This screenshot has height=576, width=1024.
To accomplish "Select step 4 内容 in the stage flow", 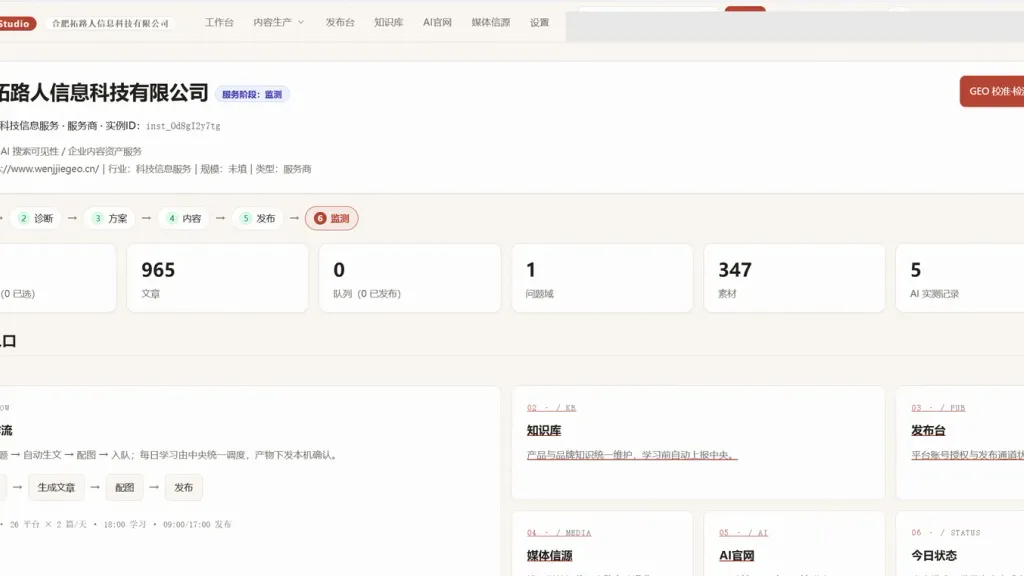I will (184, 218).
